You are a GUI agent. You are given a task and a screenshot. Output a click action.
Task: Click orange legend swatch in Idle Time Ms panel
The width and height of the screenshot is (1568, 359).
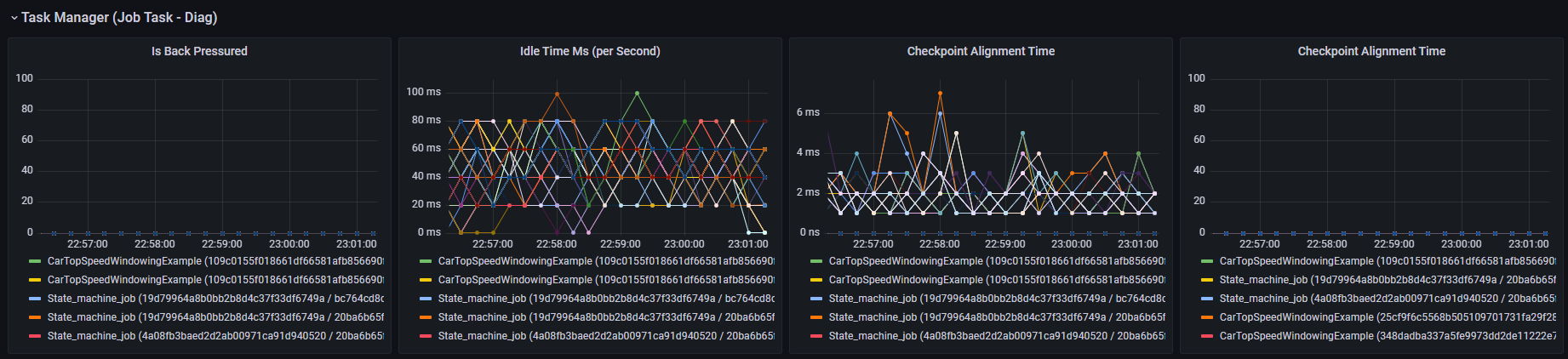426,317
